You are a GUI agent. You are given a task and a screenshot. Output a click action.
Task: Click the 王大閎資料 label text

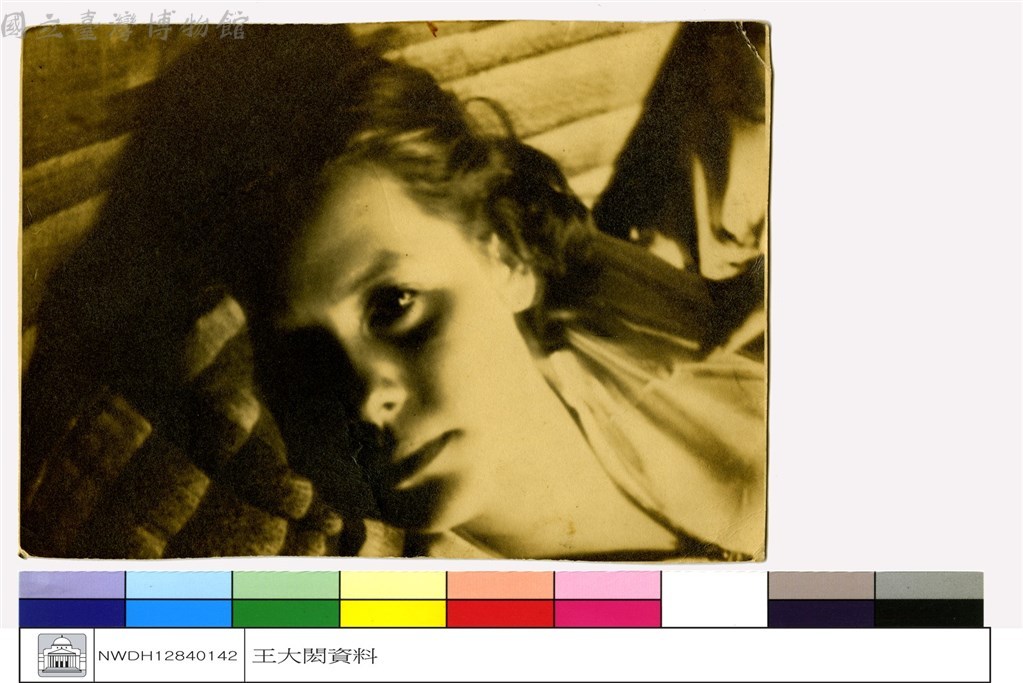click(314, 656)
